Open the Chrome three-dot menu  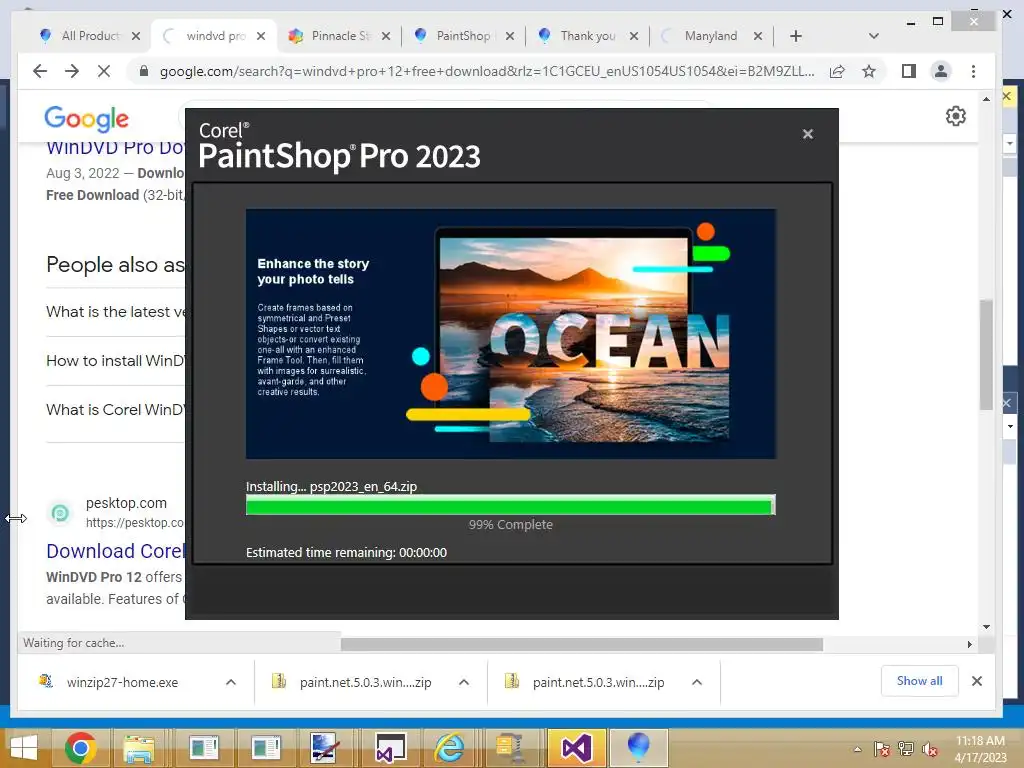(x=973, y=71)
